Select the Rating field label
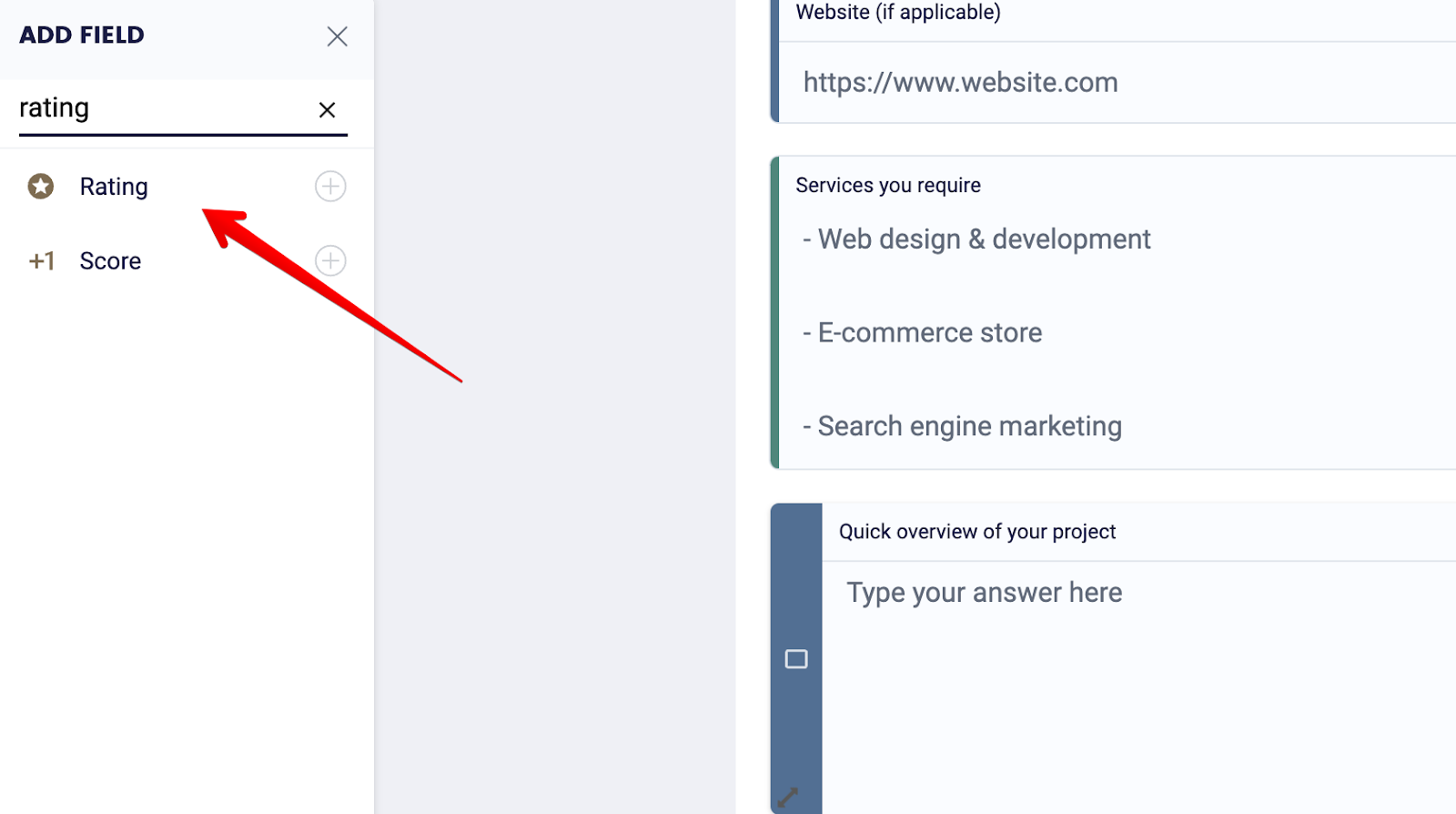 pos(114,187)
